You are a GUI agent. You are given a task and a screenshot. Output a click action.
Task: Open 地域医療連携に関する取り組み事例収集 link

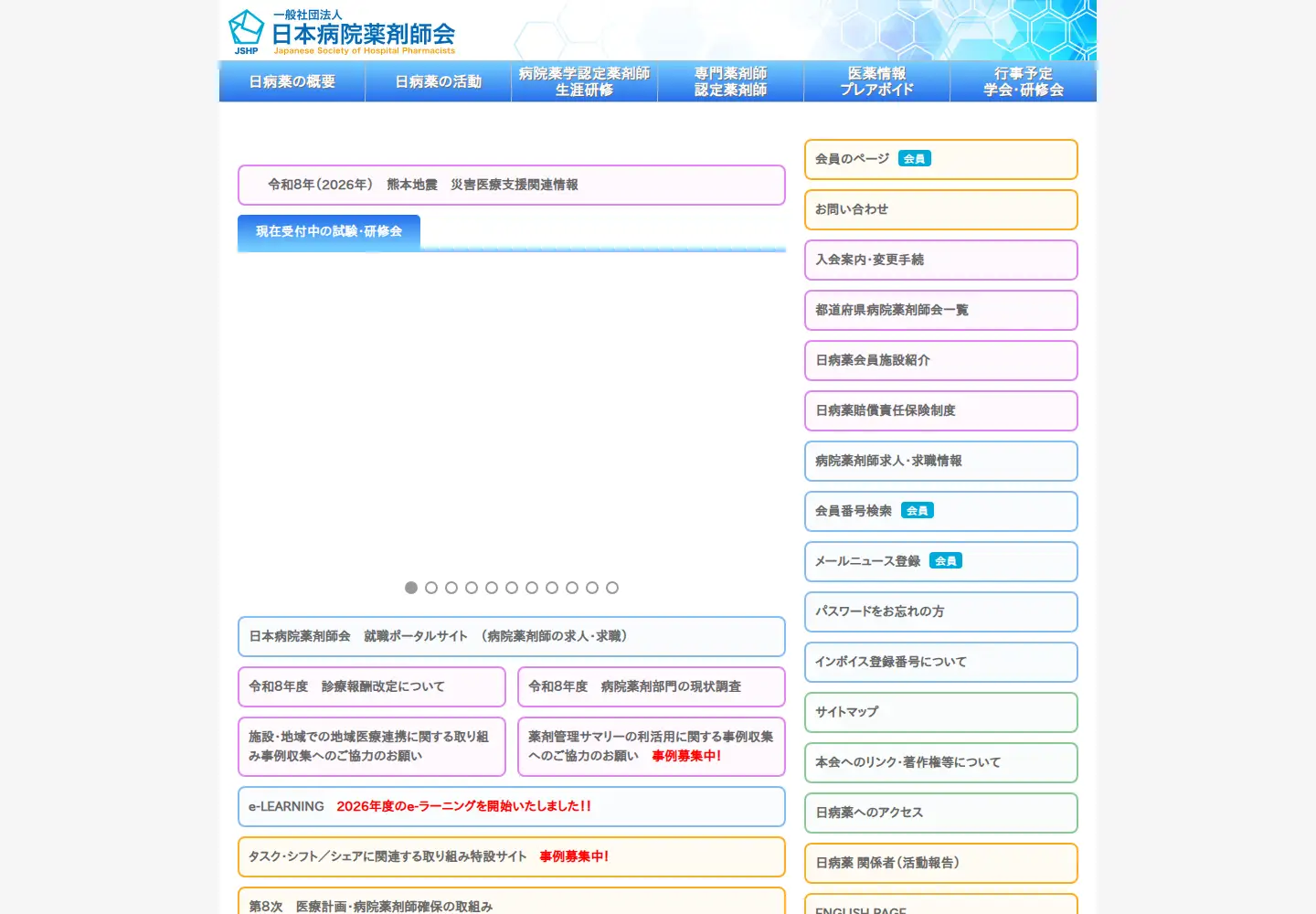(372, 747)
